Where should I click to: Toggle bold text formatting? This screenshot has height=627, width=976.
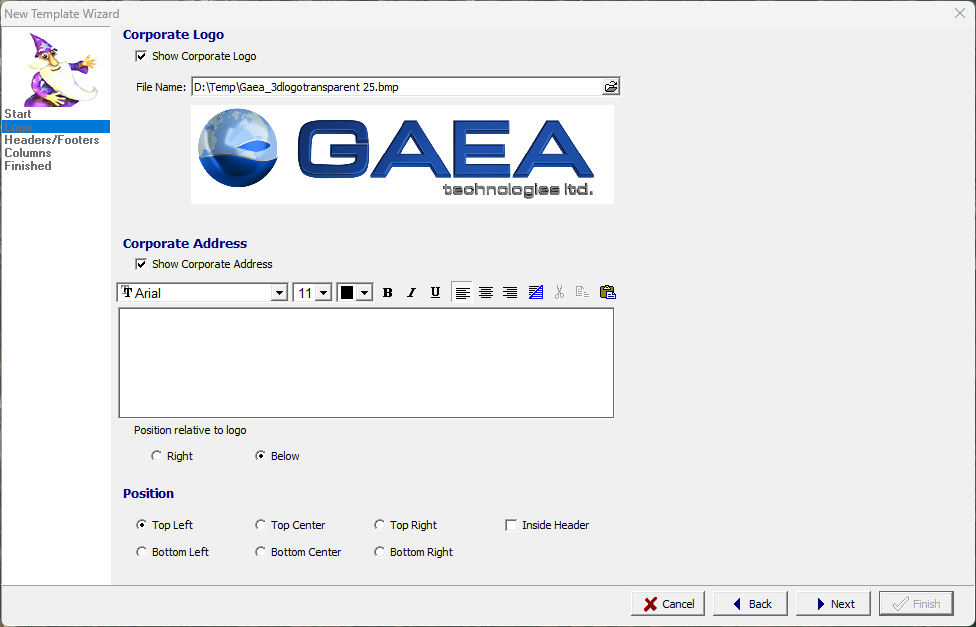point(387,293)
